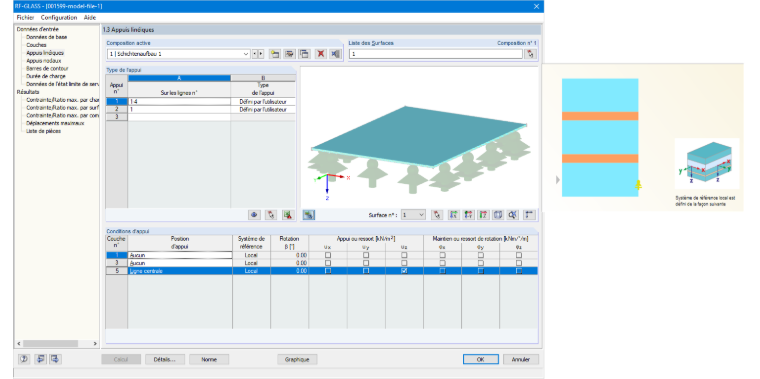Image resolution: width=760 pixels, height=379 pixels.
Task: Open the Composition active dropdown
Action: 246,54
